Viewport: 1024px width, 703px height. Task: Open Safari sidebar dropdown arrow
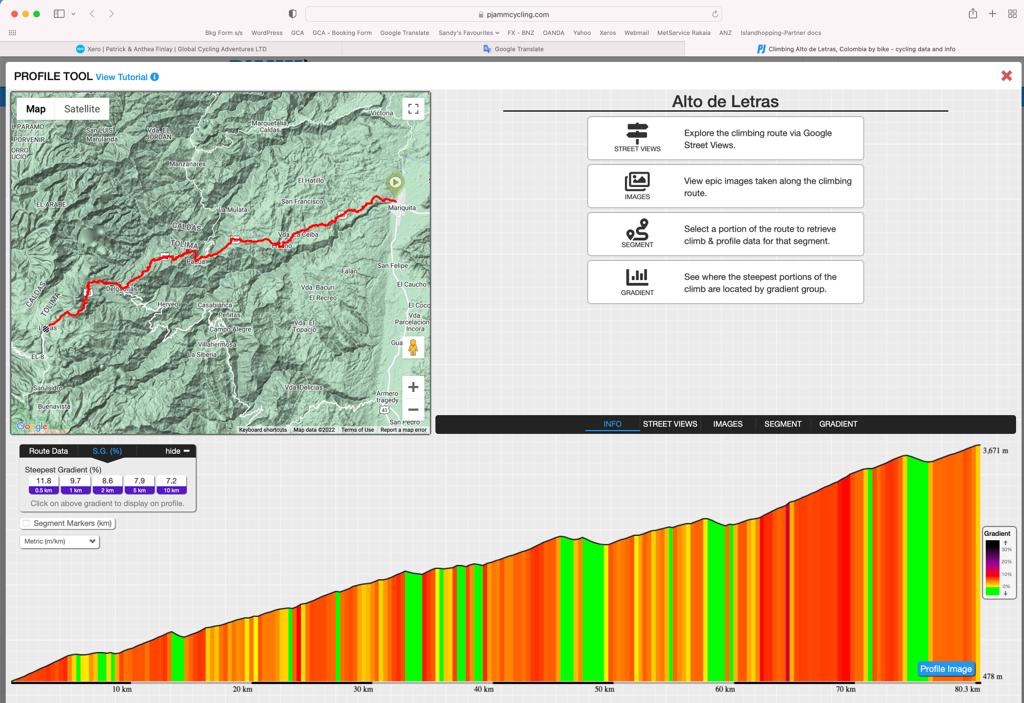pos(72,14)
